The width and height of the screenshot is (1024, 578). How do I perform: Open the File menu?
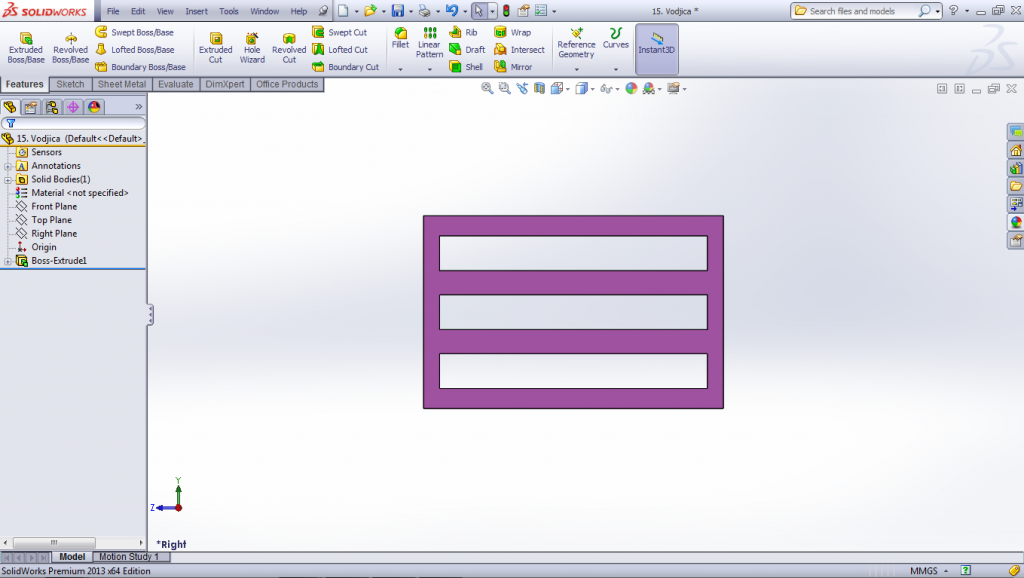pos(113,11)
